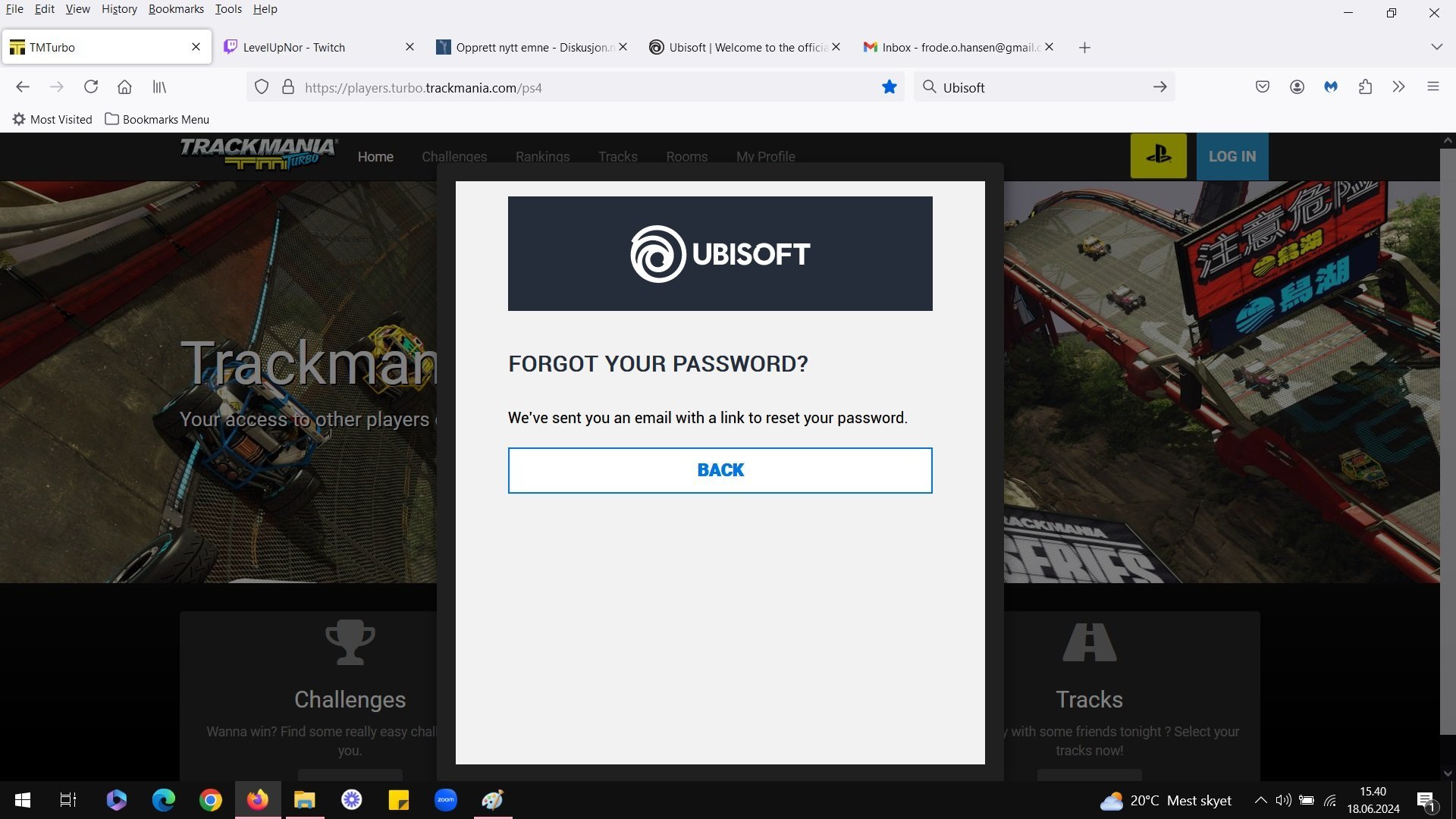Open a new browser tab
This screenshot has height=819, width=1456.
1084,48
